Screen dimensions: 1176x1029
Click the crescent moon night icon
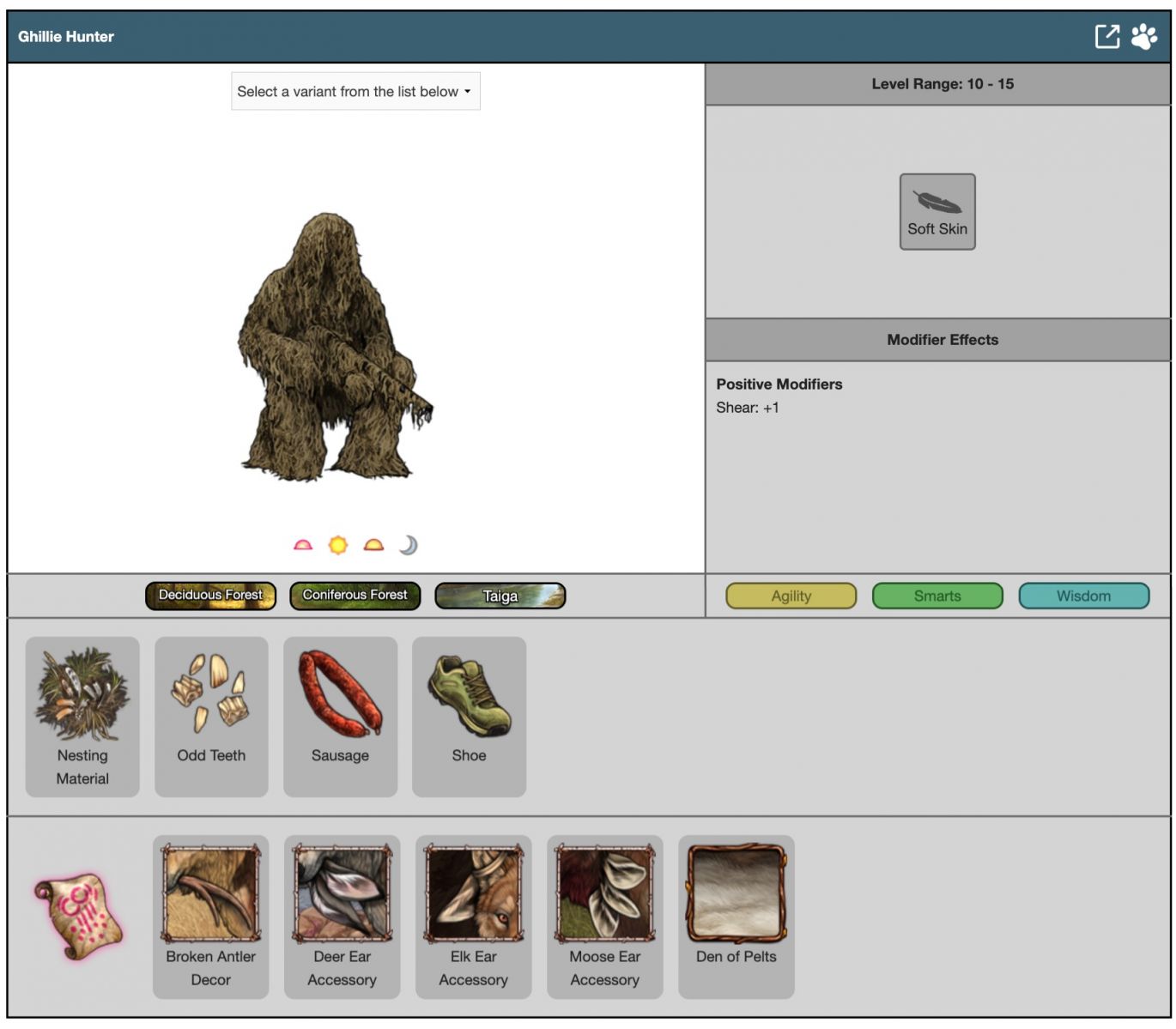coord(409,545)
